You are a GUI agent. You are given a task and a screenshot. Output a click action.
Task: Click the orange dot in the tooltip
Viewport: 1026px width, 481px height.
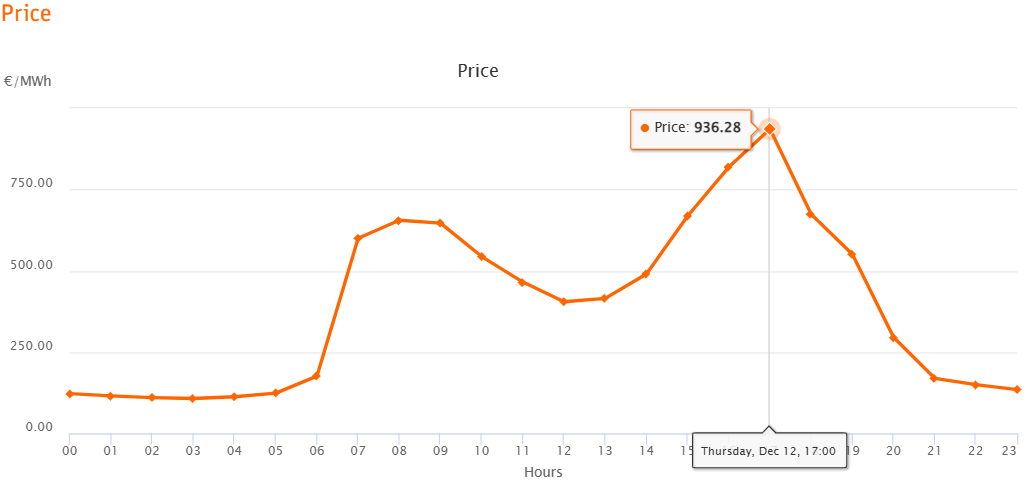tap(645, 128)
